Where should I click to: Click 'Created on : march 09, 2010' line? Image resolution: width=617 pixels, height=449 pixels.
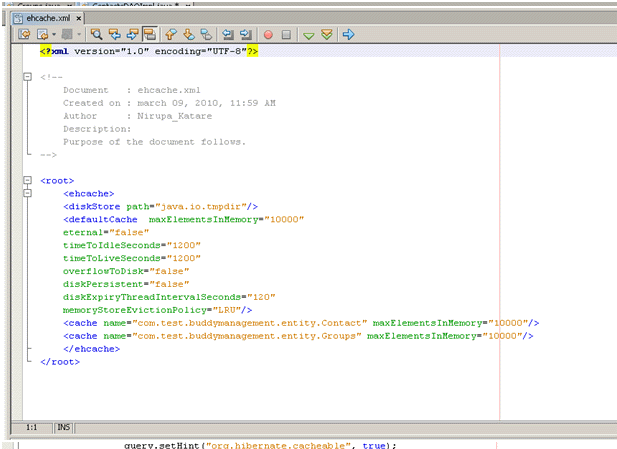pyautogui.click(x=169, y=103)
